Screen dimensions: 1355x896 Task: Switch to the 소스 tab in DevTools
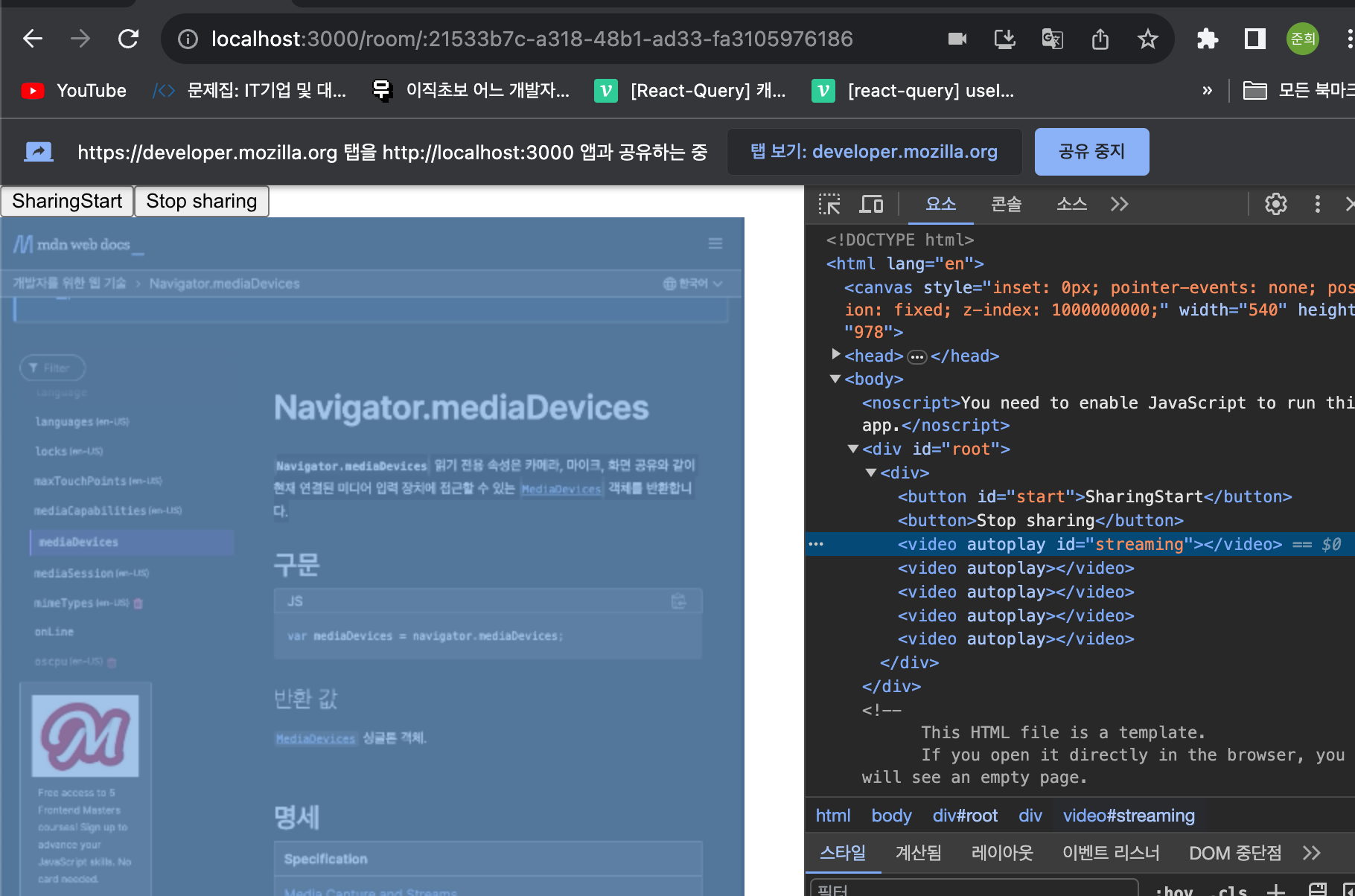point(1072,204)
